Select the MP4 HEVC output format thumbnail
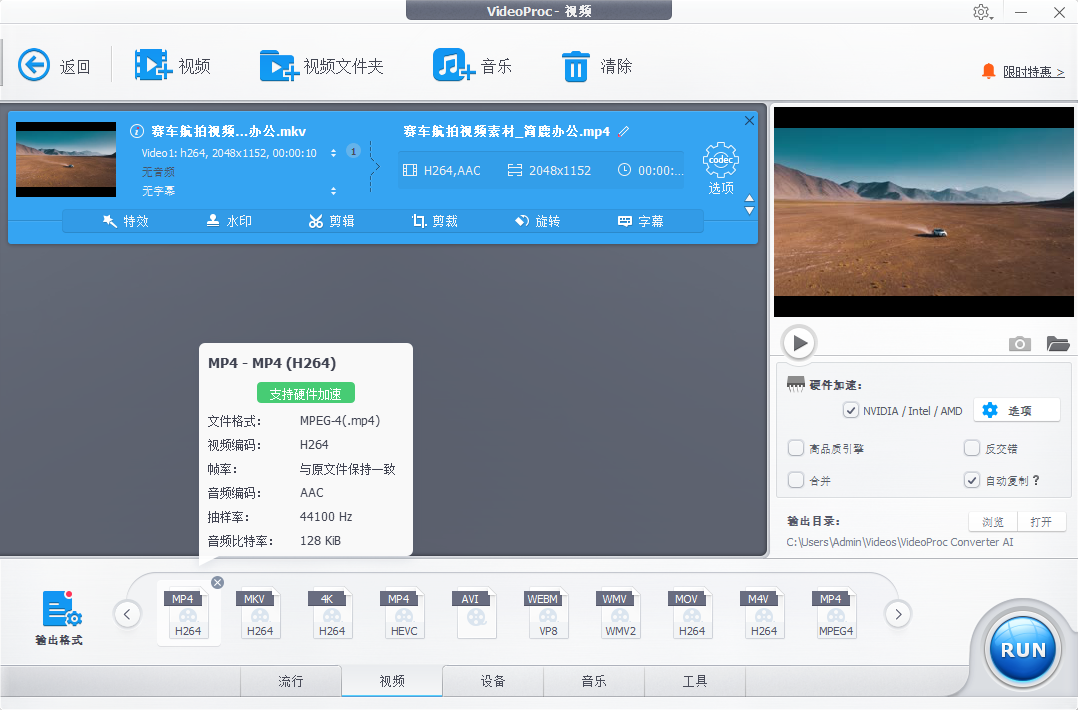The image size is (1078, 710). click(x=403, y=613)
